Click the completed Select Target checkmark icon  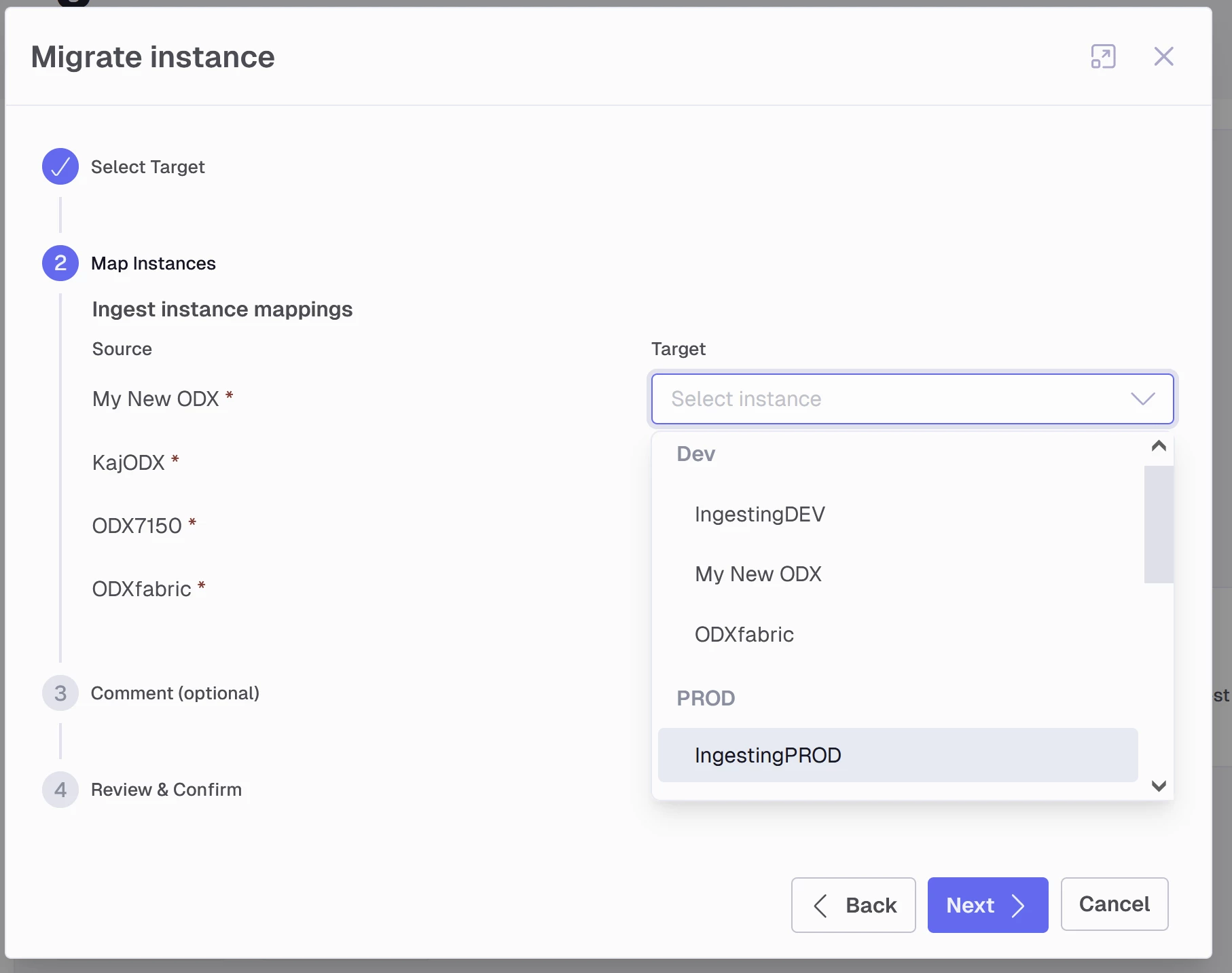click(x=60, y=166)
